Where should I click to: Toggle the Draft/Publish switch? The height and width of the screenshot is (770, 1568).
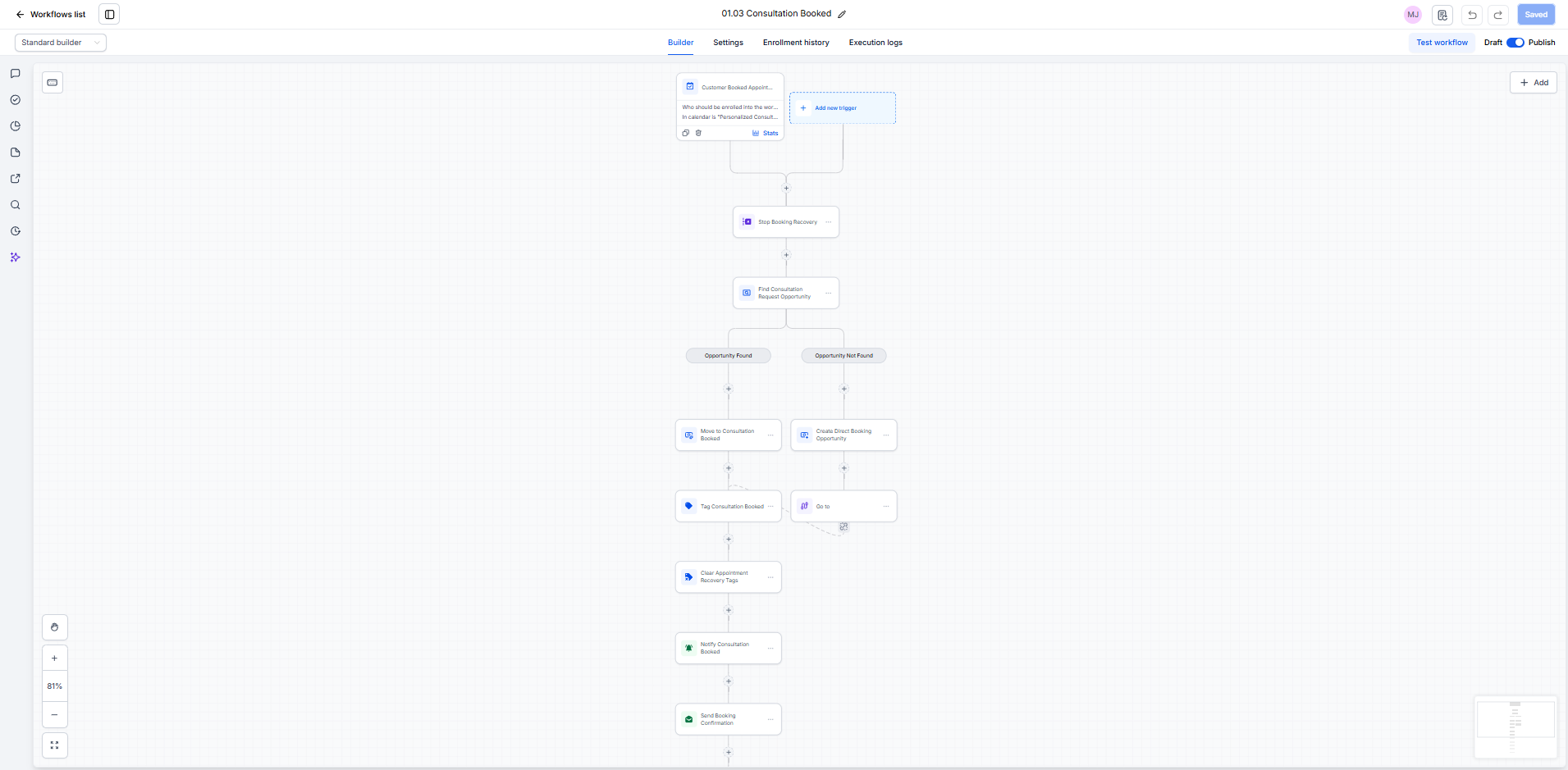tap(1515, 43)
